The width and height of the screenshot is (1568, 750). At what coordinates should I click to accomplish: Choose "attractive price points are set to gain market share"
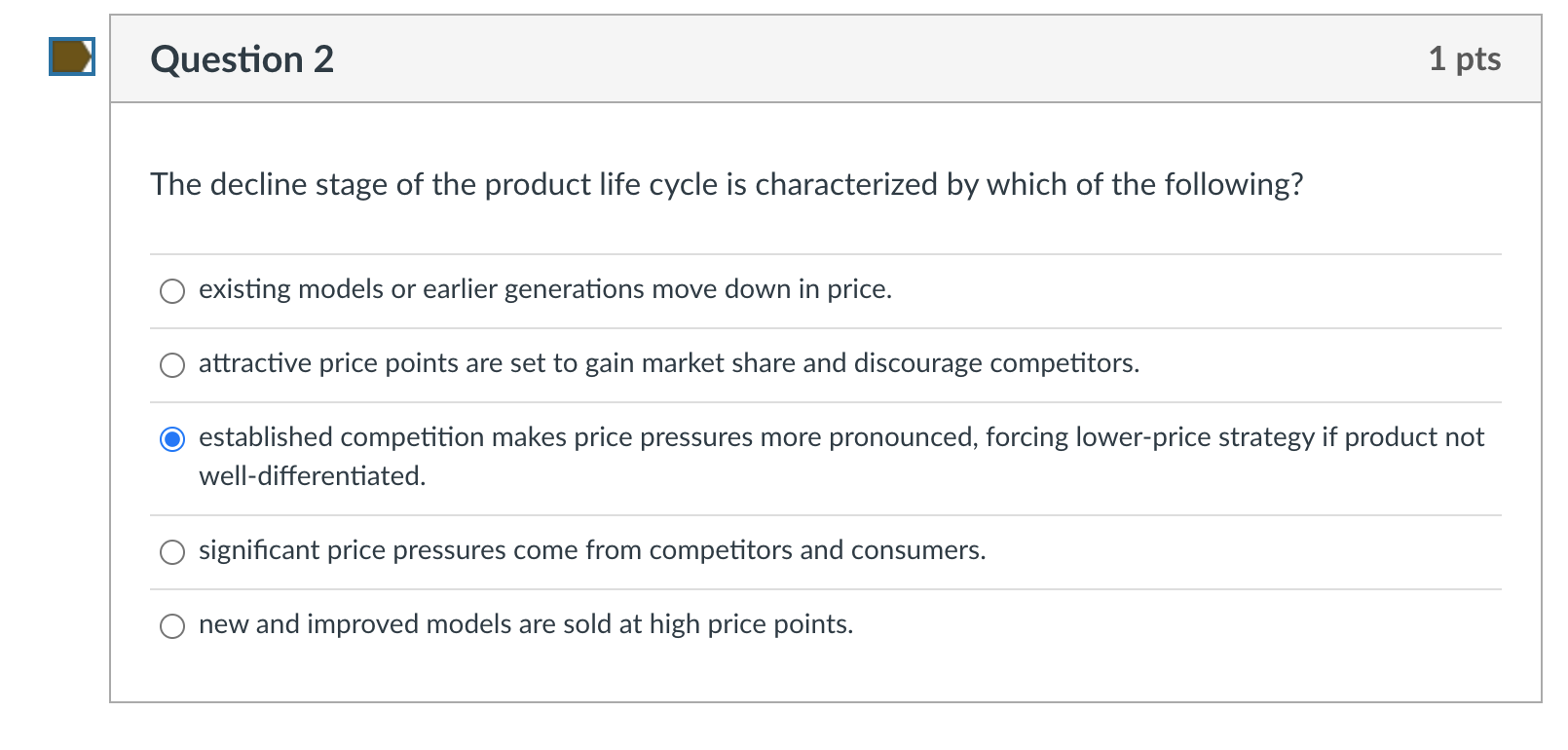tap(171, 364)
